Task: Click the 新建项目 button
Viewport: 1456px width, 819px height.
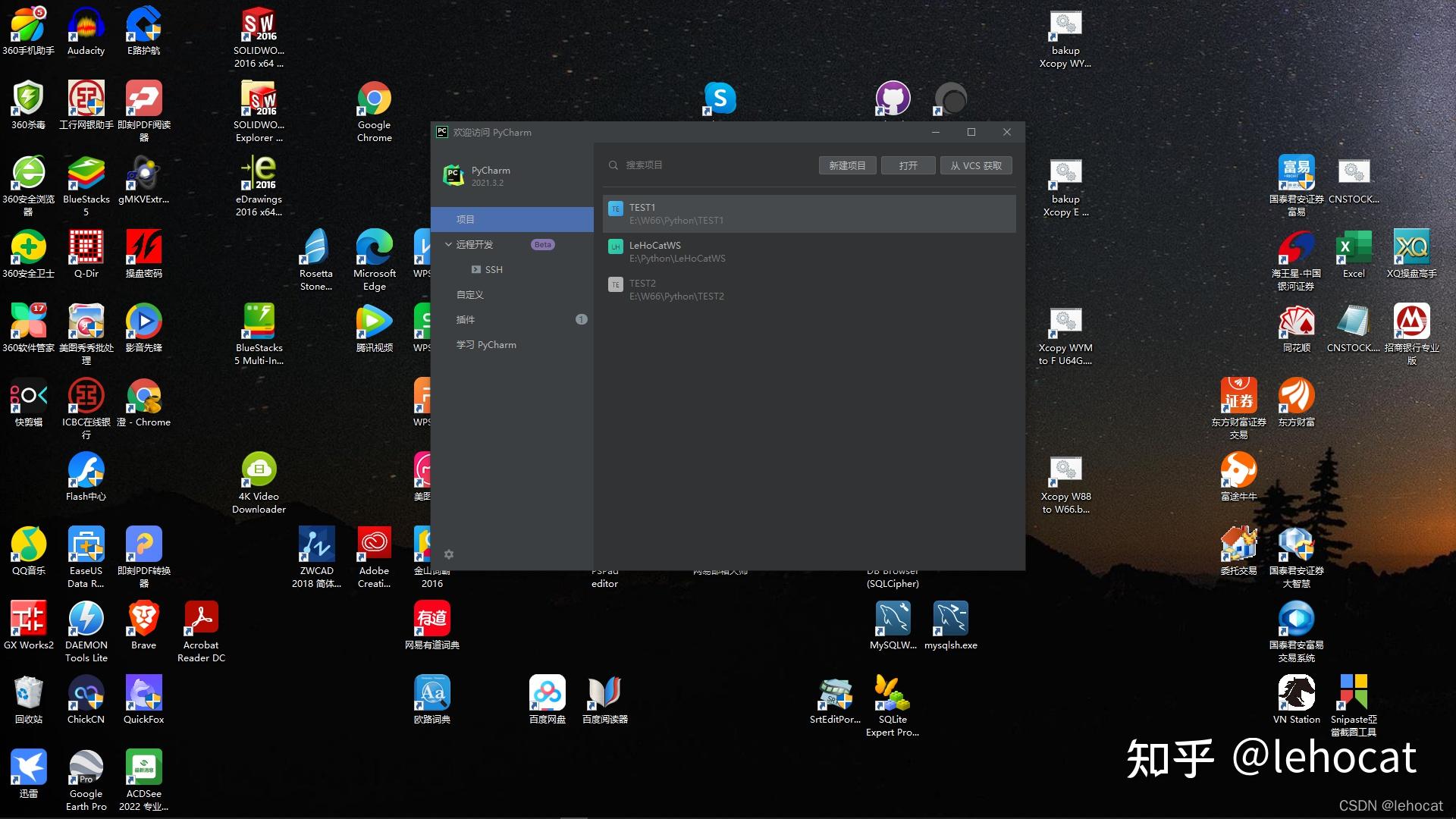Action: (847, 165)
